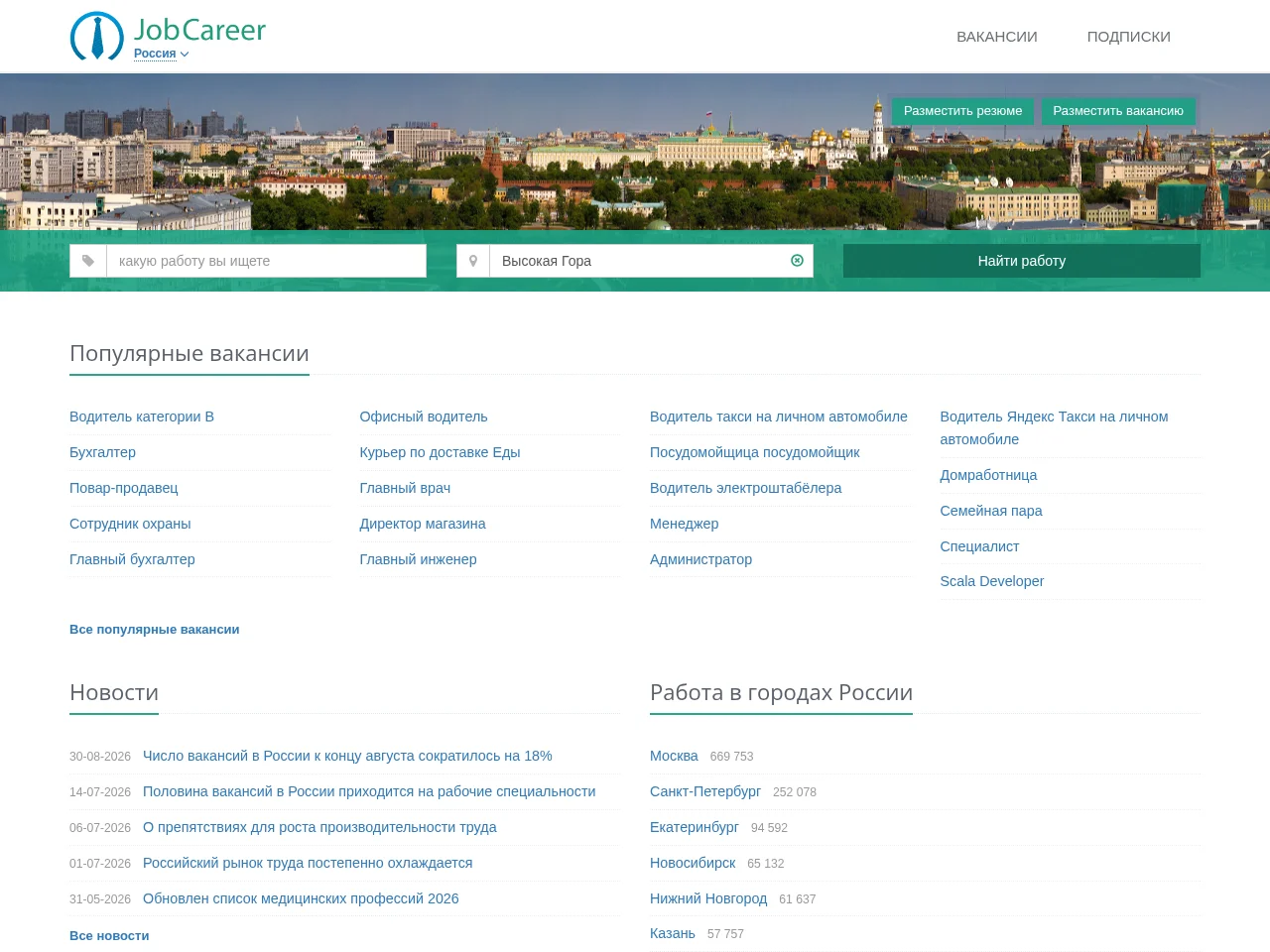Viewport: 1270px width, 952px height.
Task: Open the Scala Developer link
Action: [x=991, y=581]
